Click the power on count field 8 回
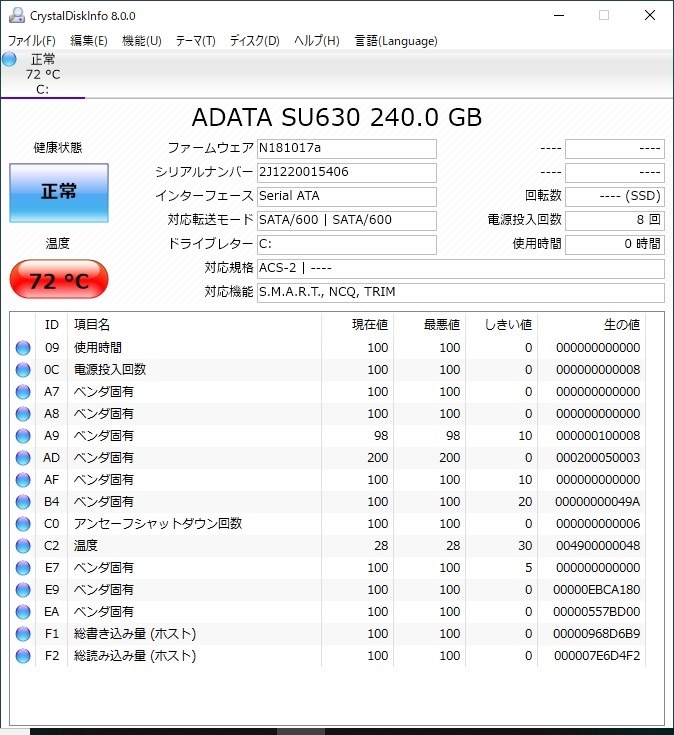This screenshot has height=735, width=674. pos(615,220)
